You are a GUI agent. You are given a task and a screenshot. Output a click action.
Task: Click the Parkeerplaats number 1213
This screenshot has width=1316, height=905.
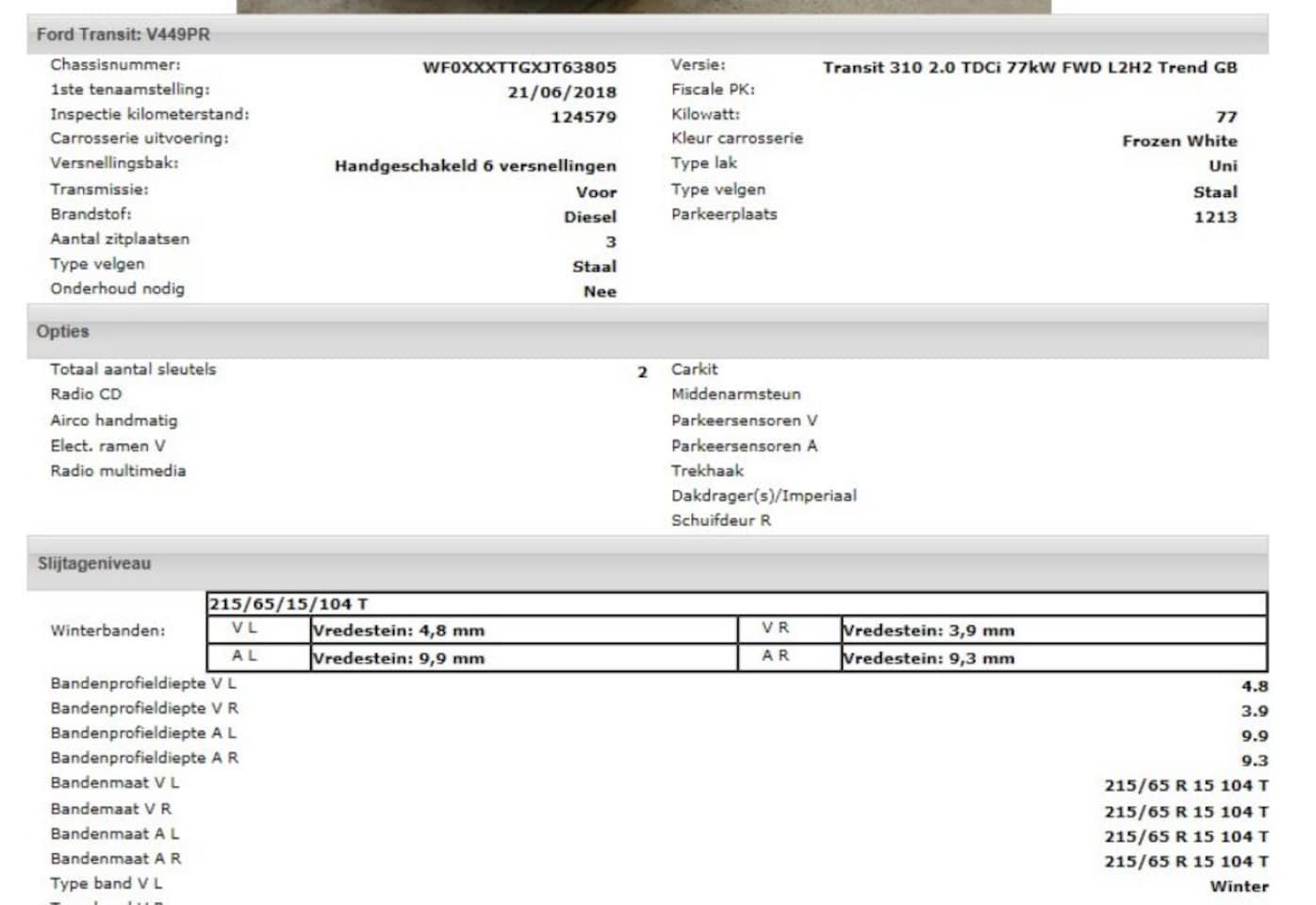[x=1214, y=217]
